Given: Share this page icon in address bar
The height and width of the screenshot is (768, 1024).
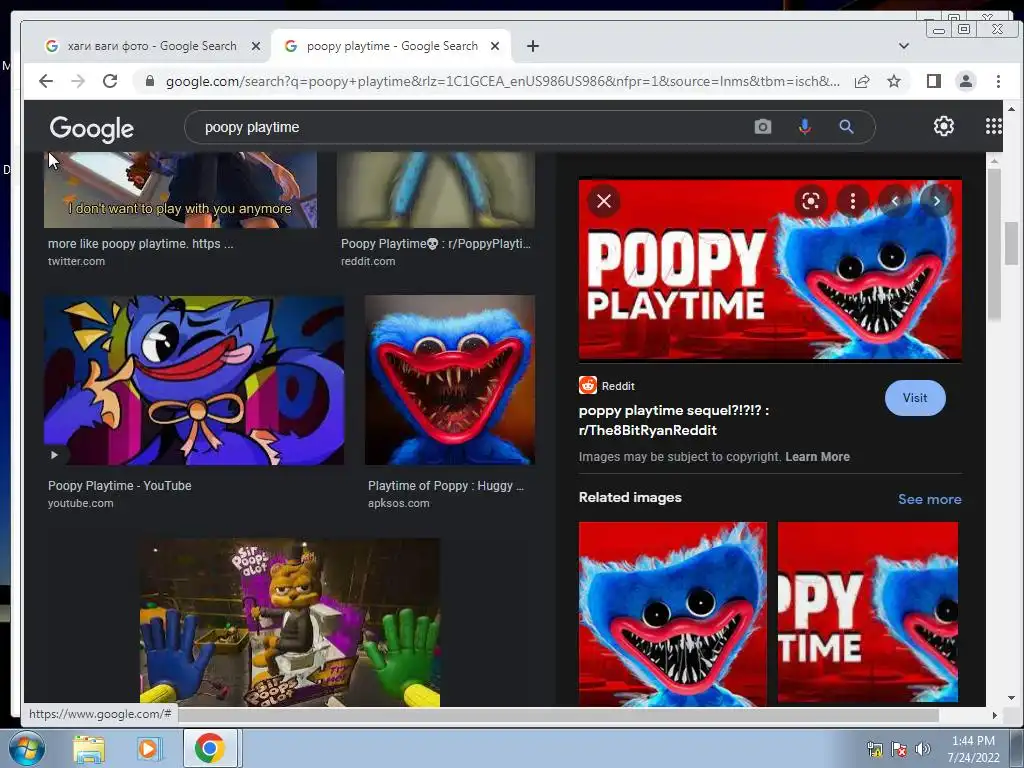Looking at the screenshot, I should click(x=862, y=81).
